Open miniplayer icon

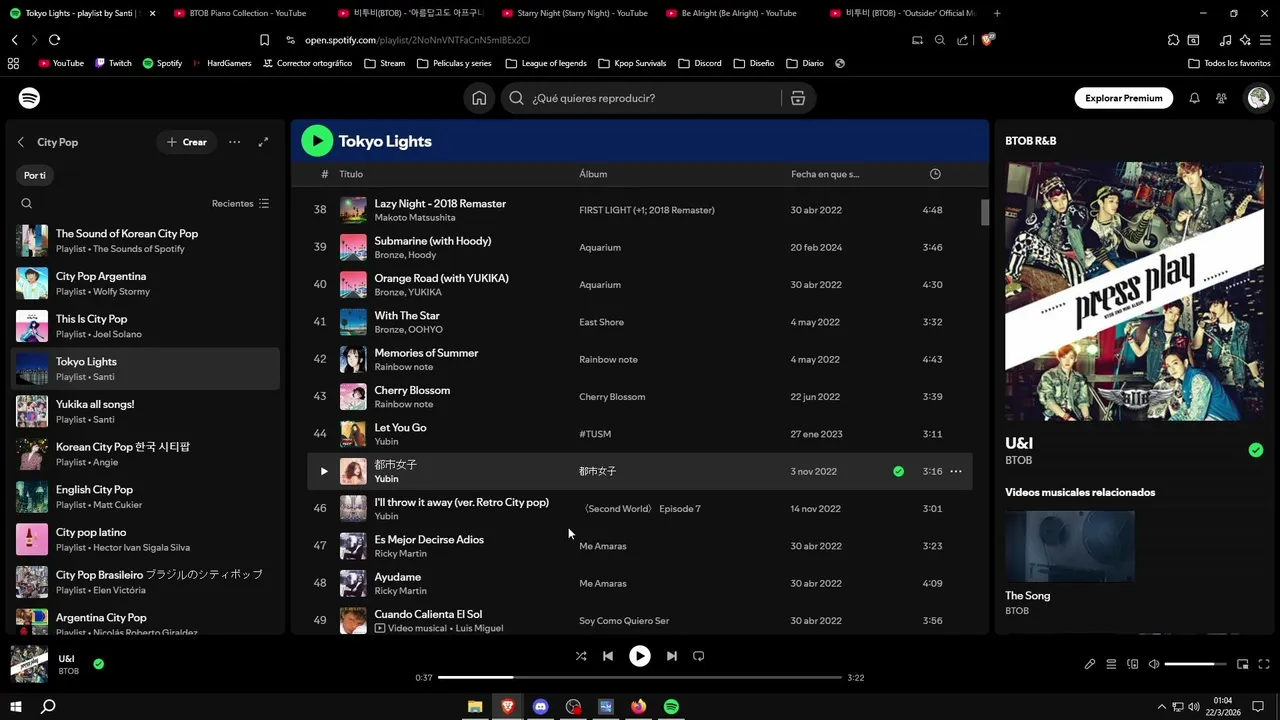[1243, 664]
